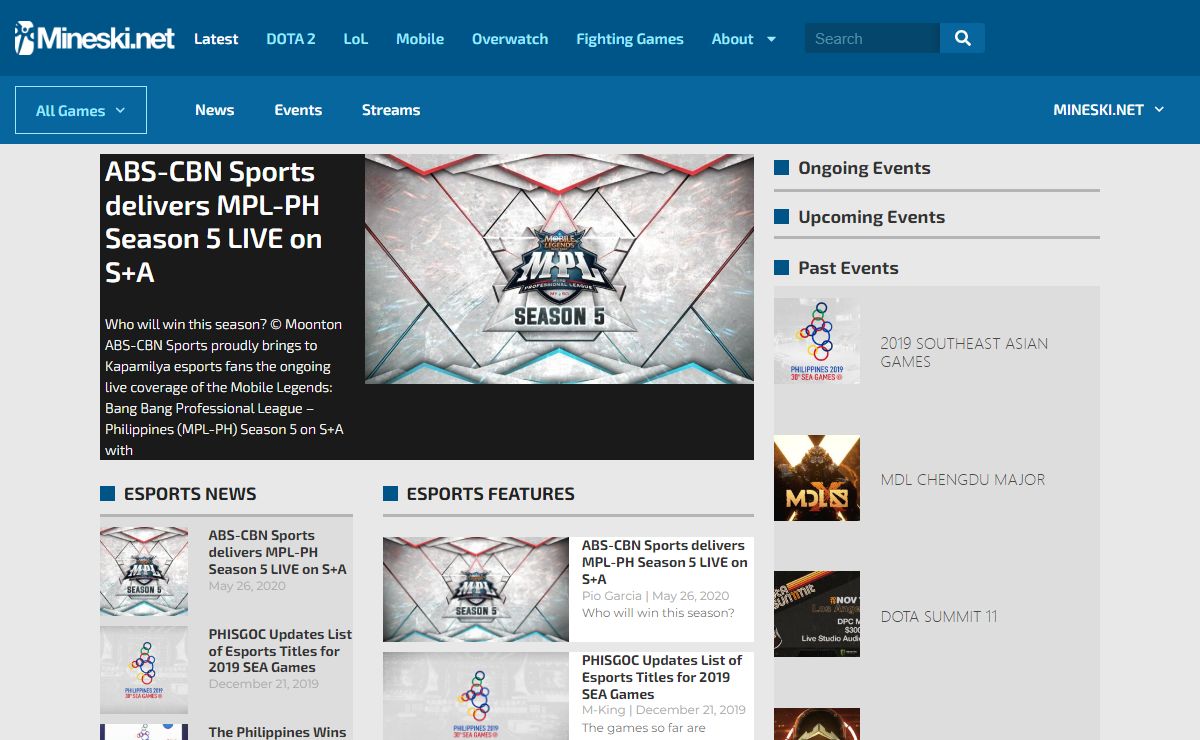Click the Esports Features blue square icon
This screenshot has width=1200, height=740.
tap(391, 493)
